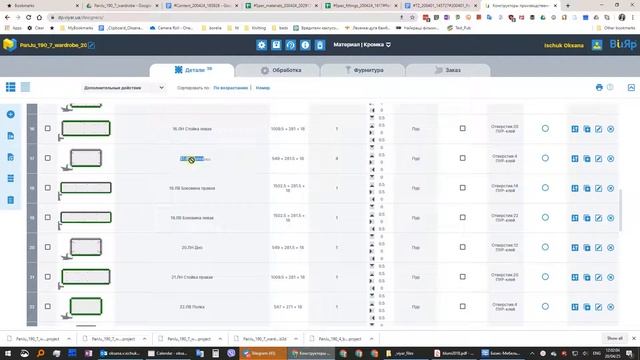Select row 19 Боковина левая left checkbox
The height and width of the screenshot is (360, 640).
point(48,217)
